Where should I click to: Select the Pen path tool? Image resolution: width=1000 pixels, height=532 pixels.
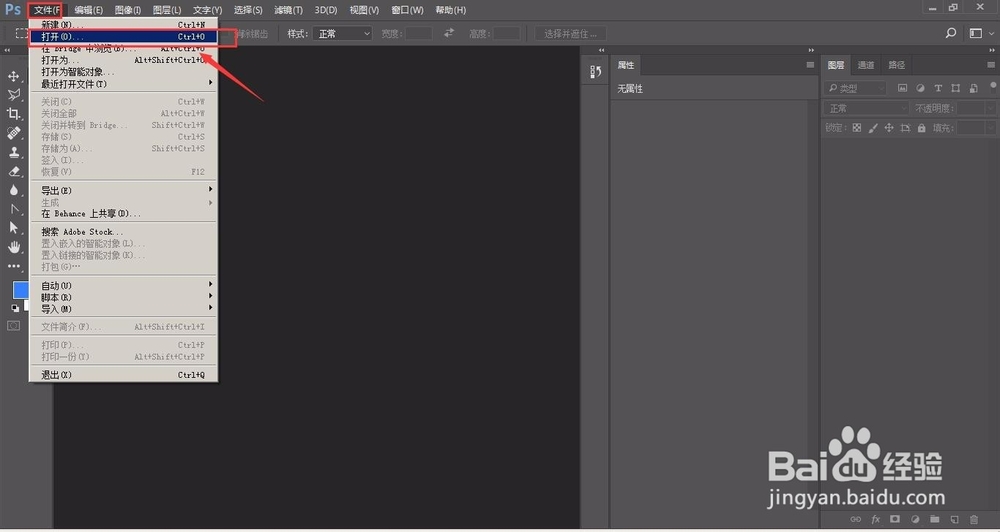click(13, 209)
